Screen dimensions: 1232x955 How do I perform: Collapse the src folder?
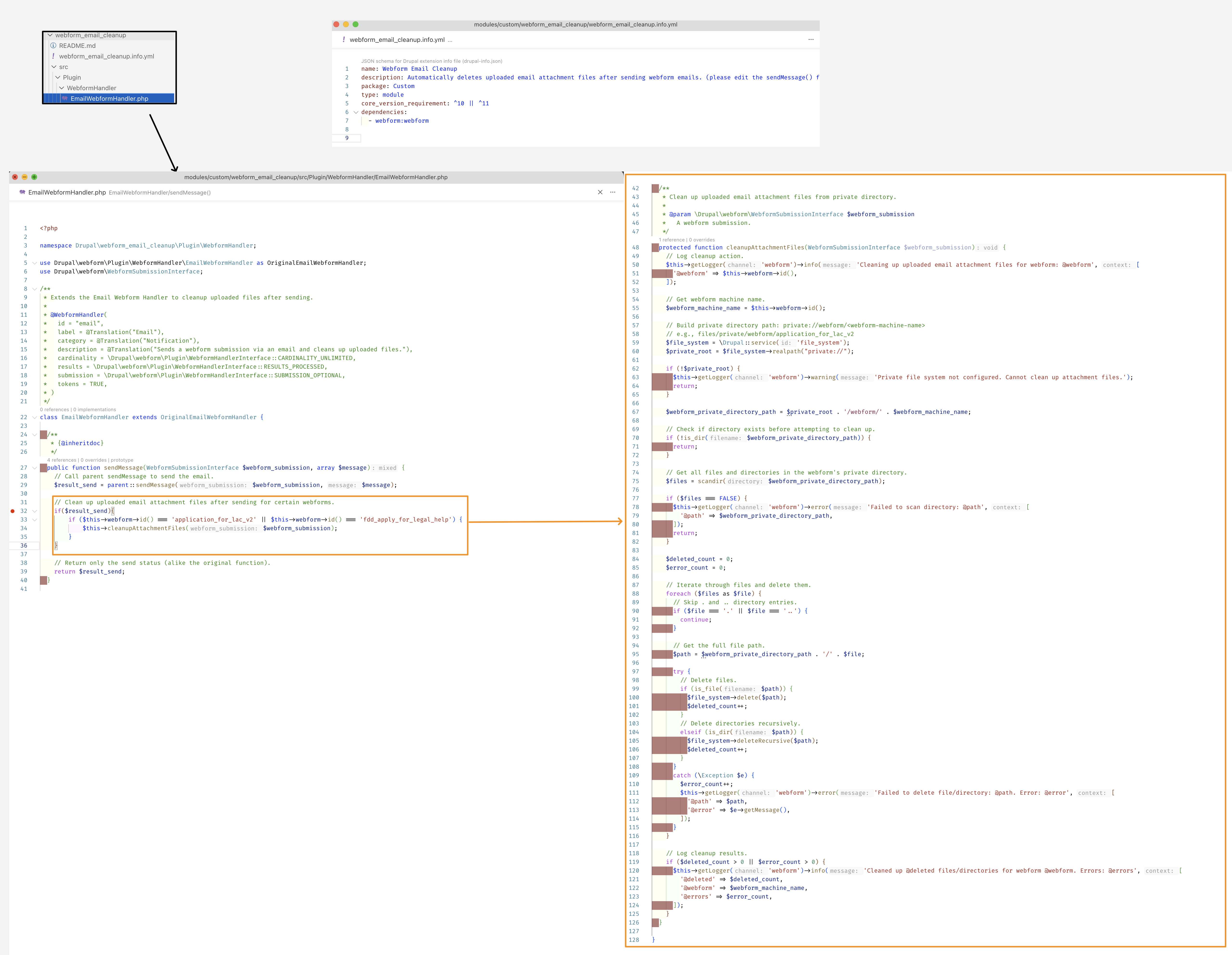pyautogui.click(x=54, y=67)
